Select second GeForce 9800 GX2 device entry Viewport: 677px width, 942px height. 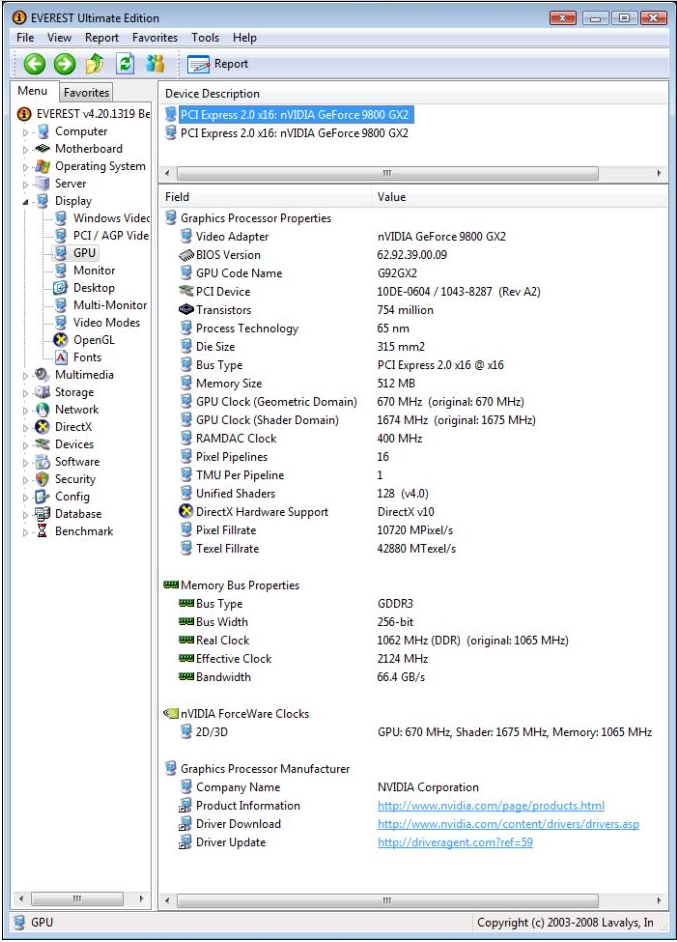click(x=294, y=133)
